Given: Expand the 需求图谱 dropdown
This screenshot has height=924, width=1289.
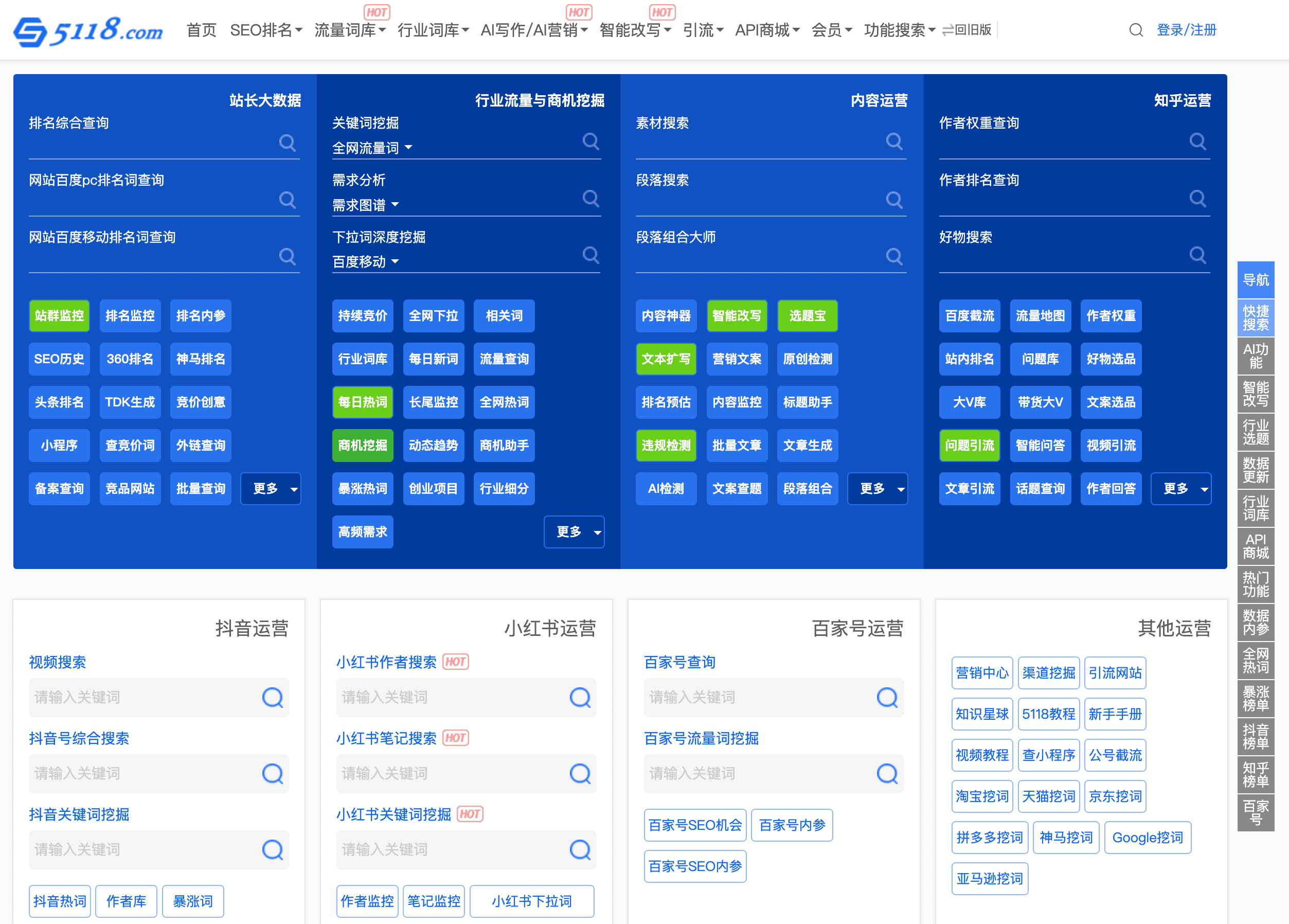Looking at the screenshot, I should pos(365,205).
